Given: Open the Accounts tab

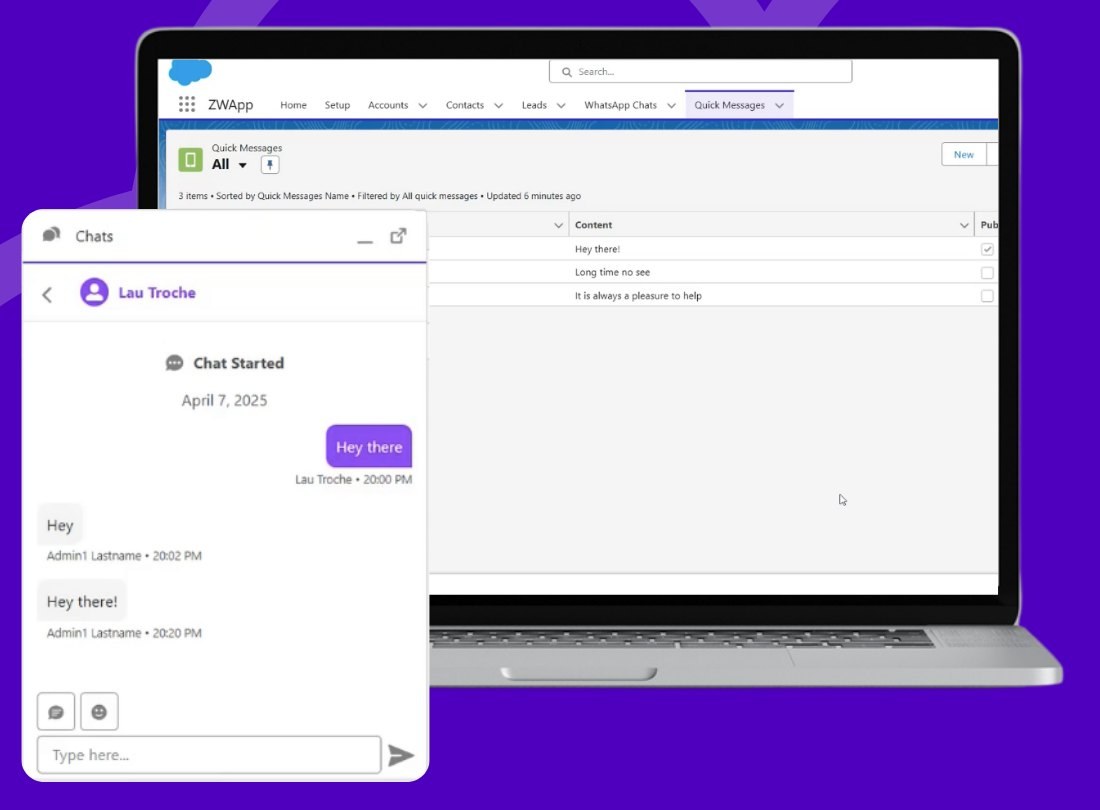Looking at the screenshot, I should click(388, 105).
